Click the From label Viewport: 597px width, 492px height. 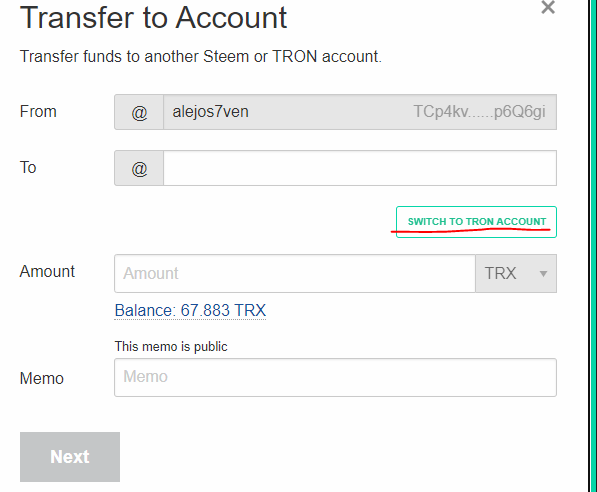click(38, 112)
